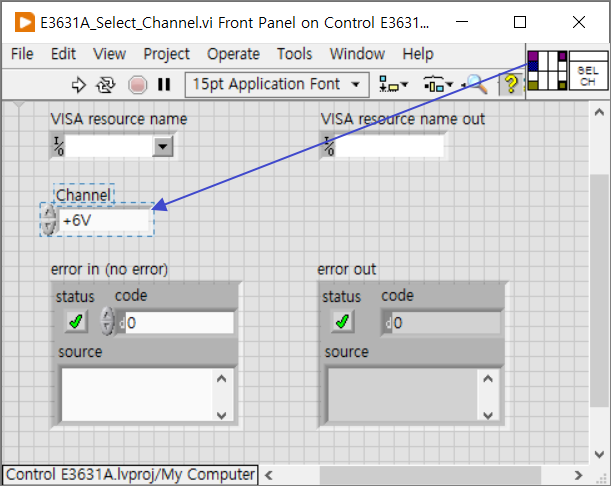Open the Window menu
This screenshot has height=486, width=611.
(x=357, y=54)
